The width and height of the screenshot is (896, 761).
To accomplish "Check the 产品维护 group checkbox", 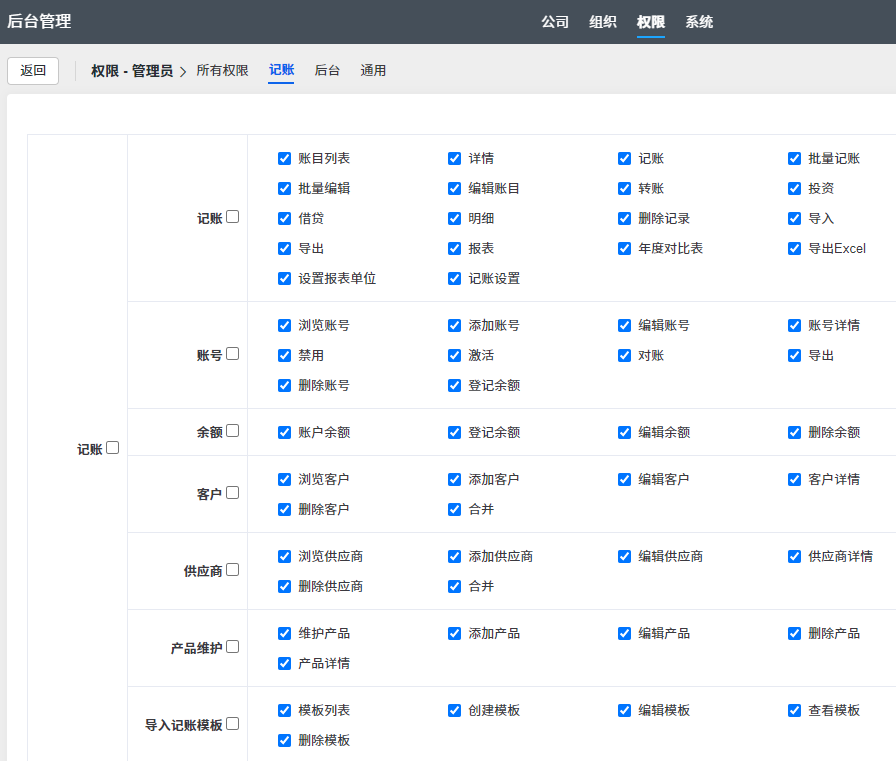I will 233,646.
